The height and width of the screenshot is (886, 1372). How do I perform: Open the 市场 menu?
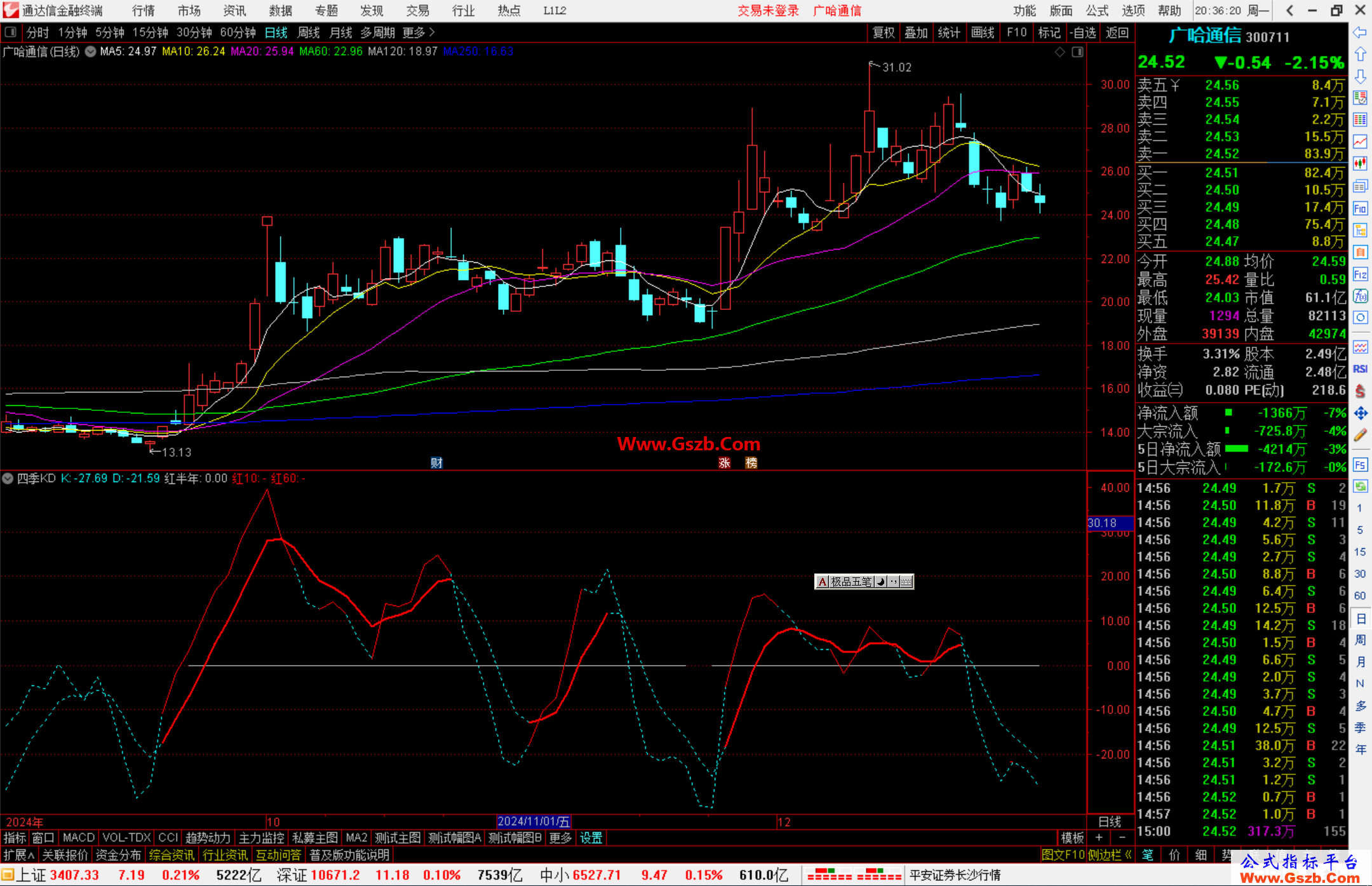click(x=189, y=11)
